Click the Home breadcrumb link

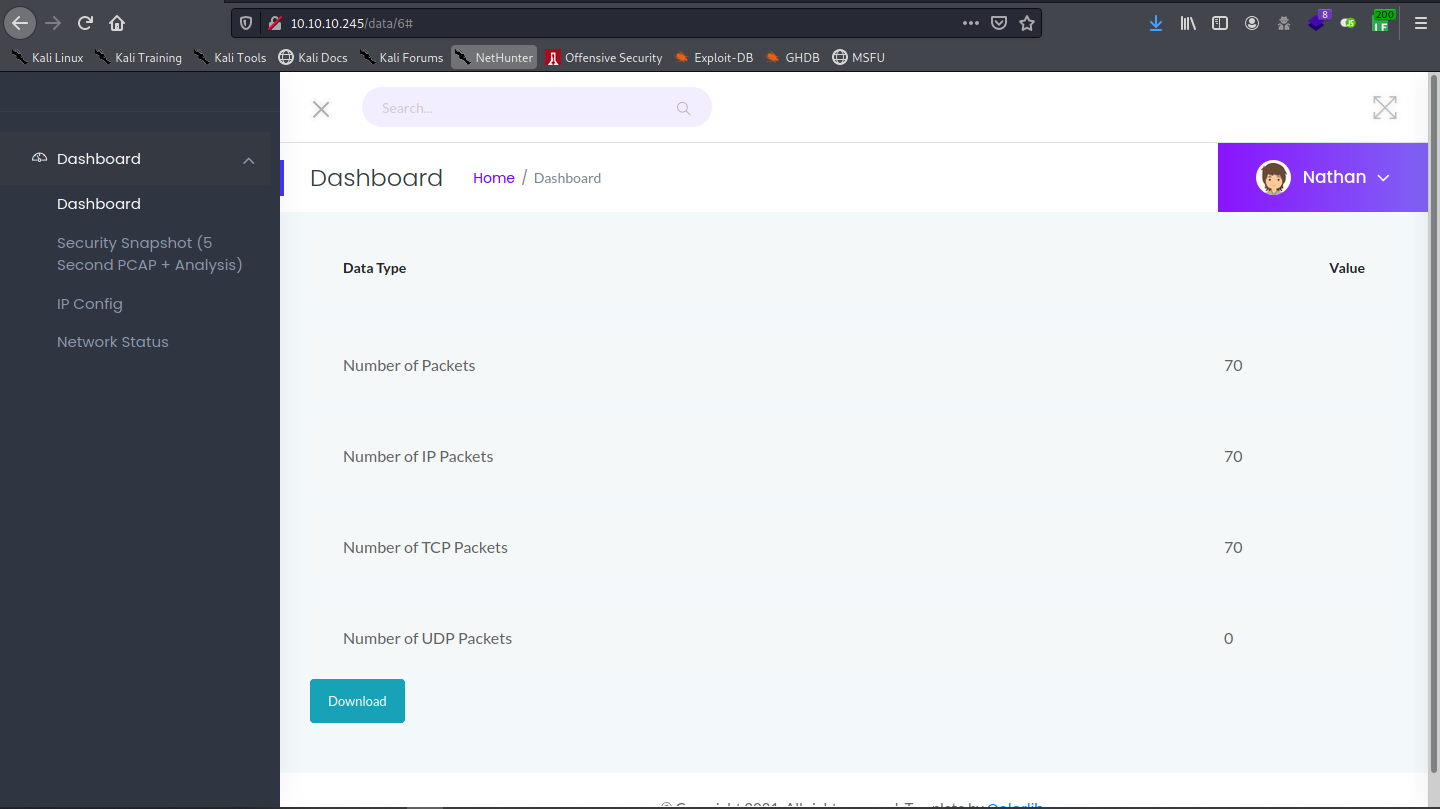click(x=494, y=178)
